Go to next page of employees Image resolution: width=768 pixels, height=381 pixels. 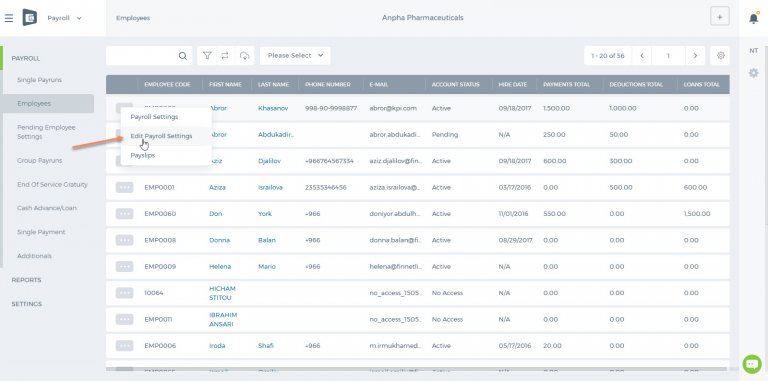tap(695, 56)
